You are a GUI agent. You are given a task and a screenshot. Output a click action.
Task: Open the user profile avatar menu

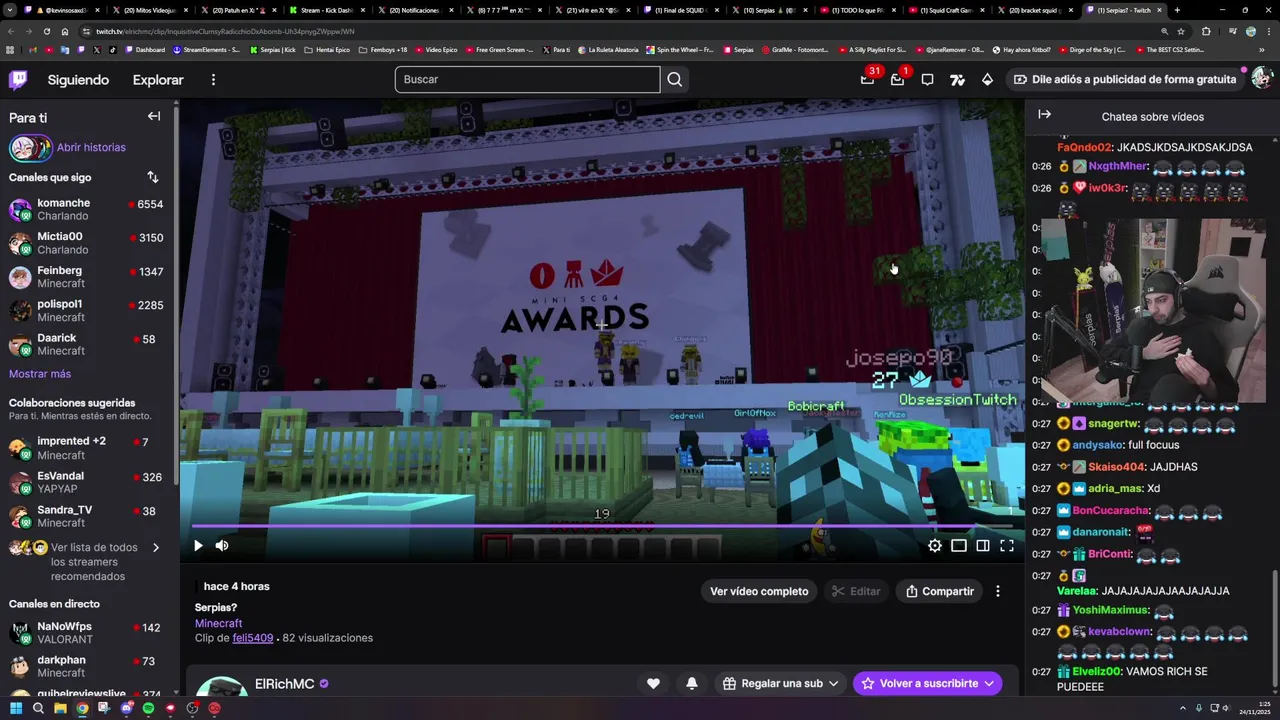pyautogui.click(x=1262, y=78)
